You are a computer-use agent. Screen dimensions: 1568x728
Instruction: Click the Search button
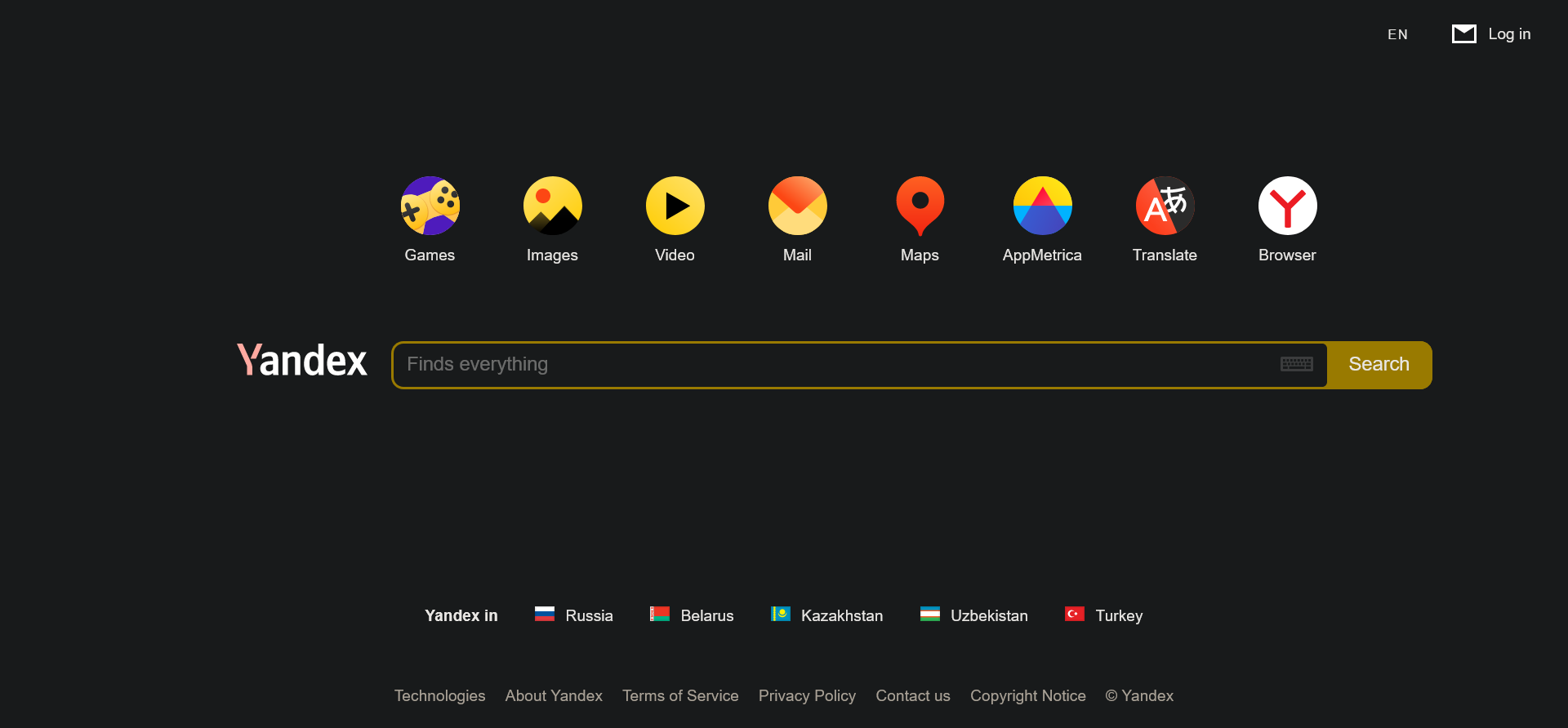tap(1379, 365)
